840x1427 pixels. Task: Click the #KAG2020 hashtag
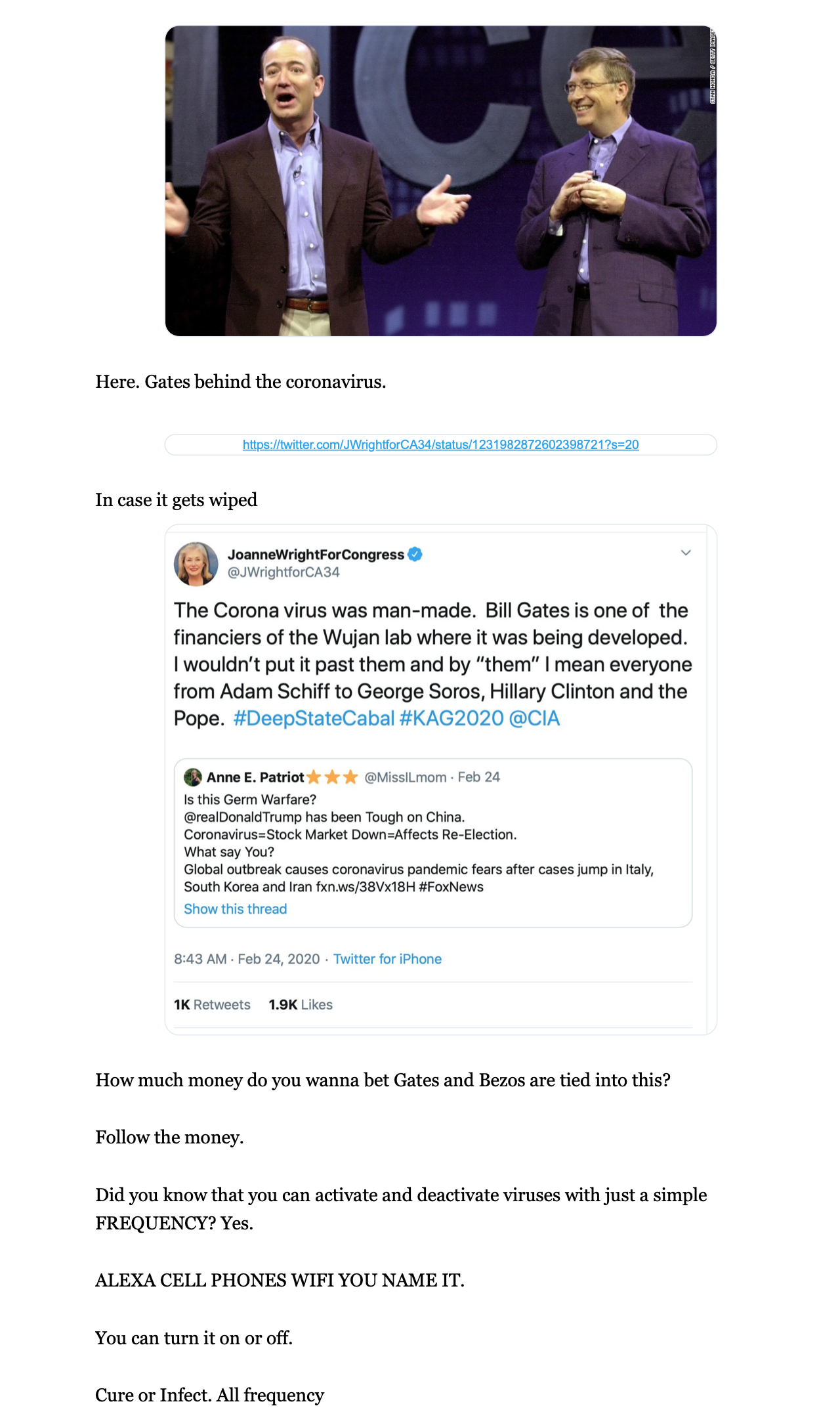click(x=451, y=718)
